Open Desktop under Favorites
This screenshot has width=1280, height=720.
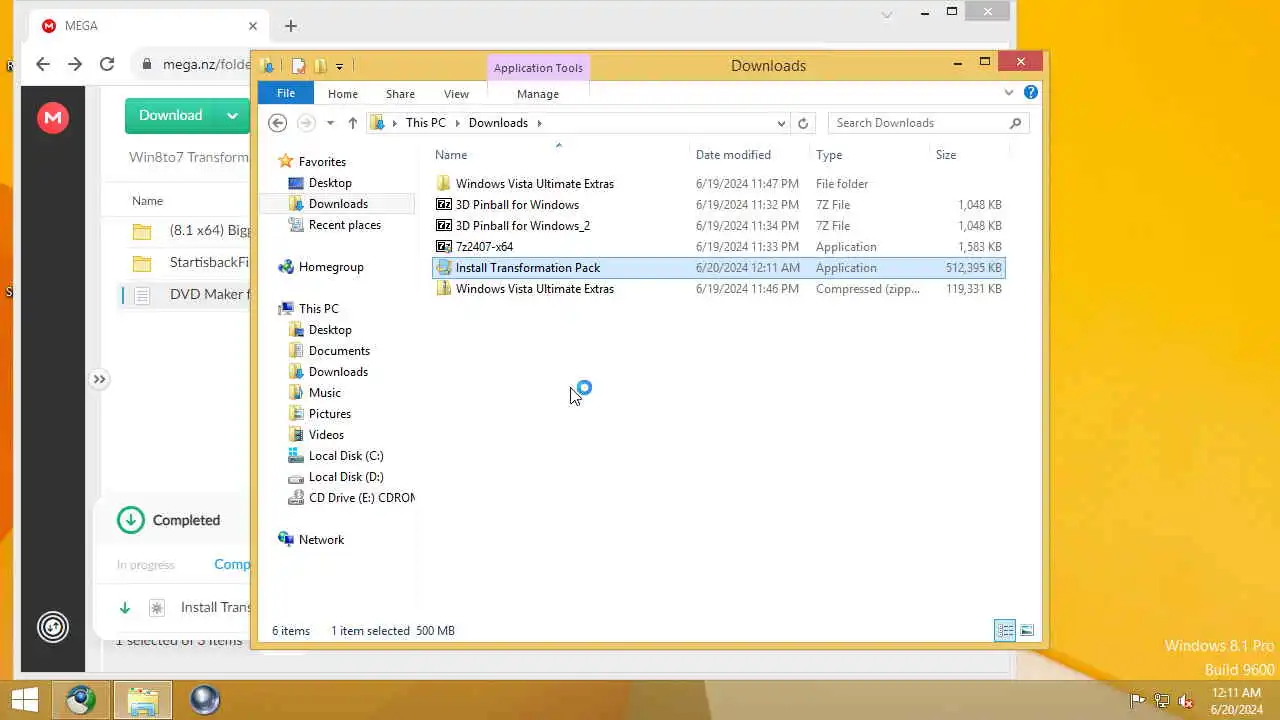tap(320, 183)
